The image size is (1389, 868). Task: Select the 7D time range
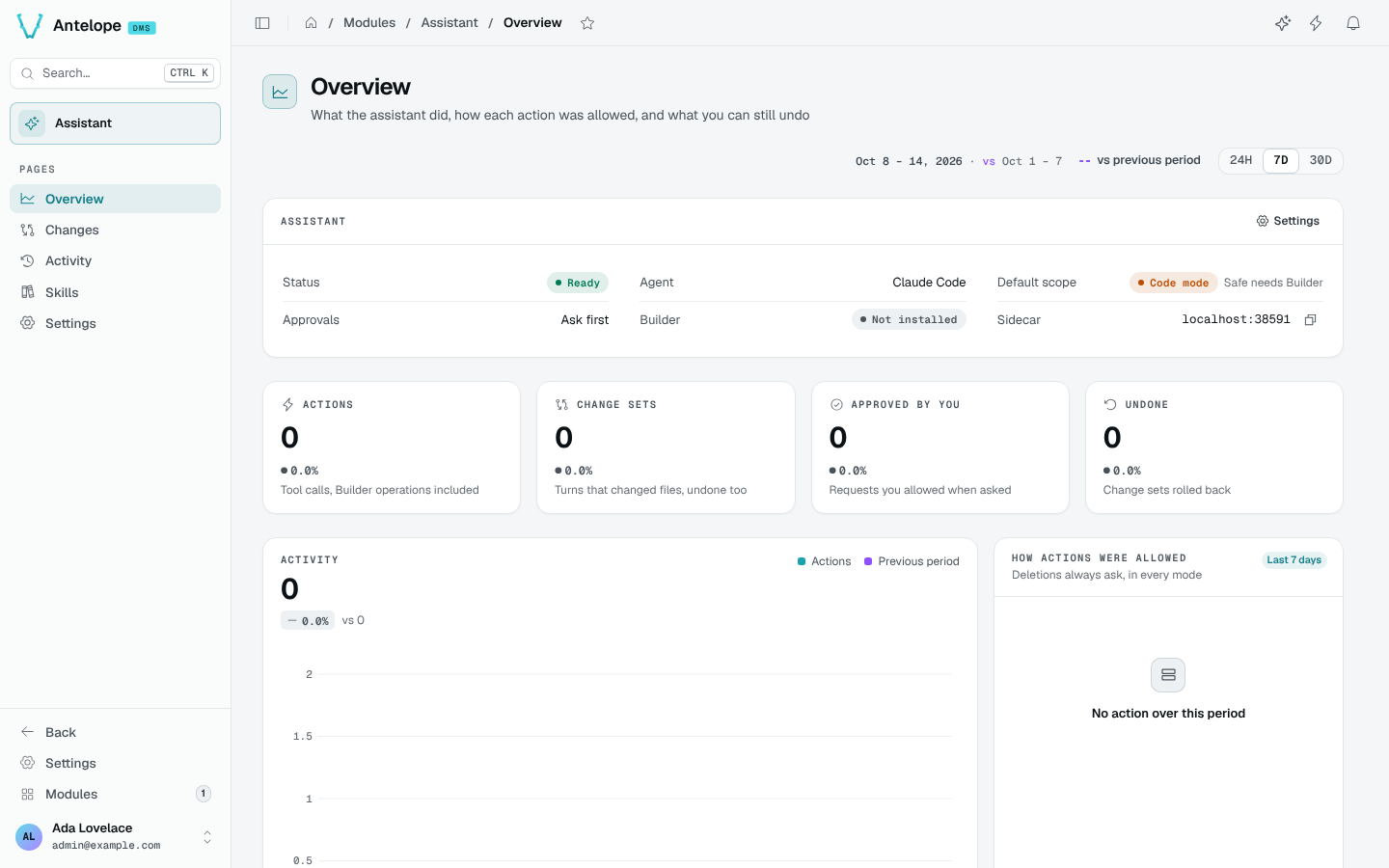1281,161
